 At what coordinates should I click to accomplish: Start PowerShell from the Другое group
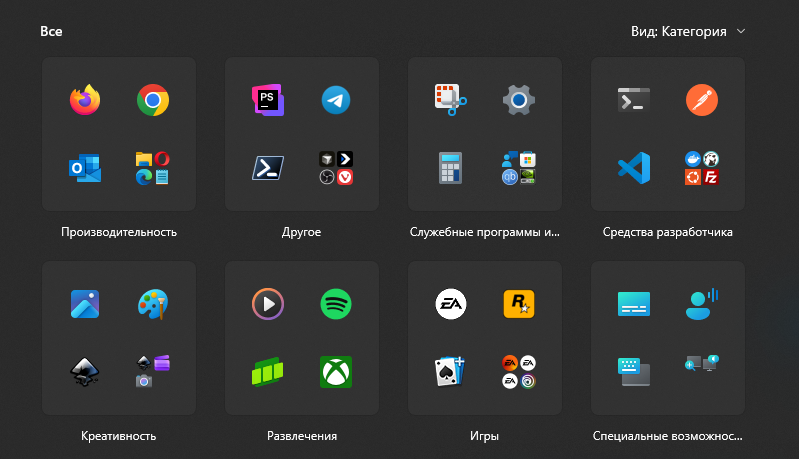tap(268, 168)
